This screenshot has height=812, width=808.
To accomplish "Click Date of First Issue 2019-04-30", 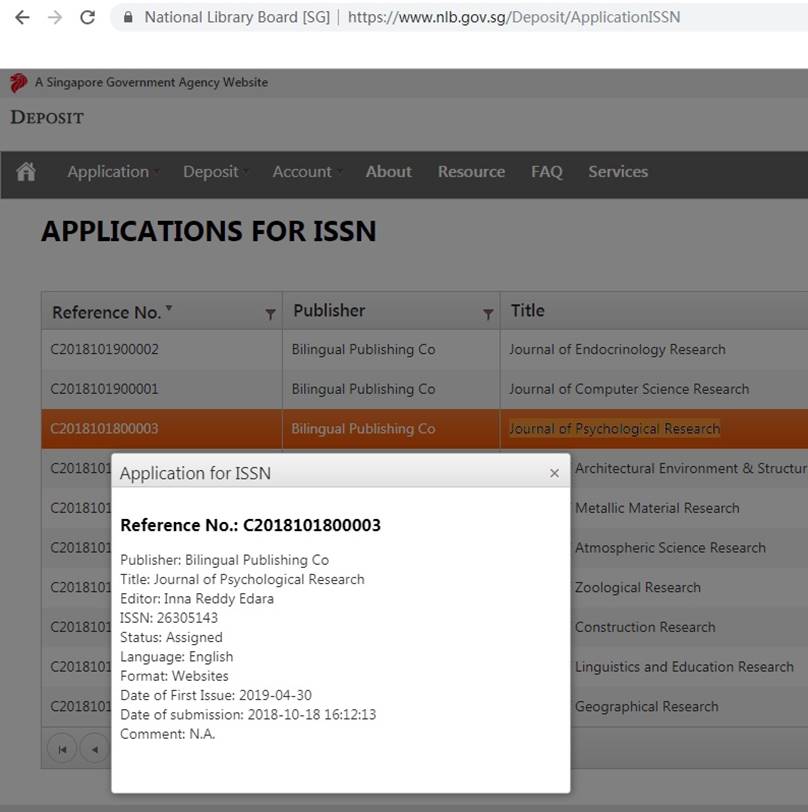I will [216, 695].
